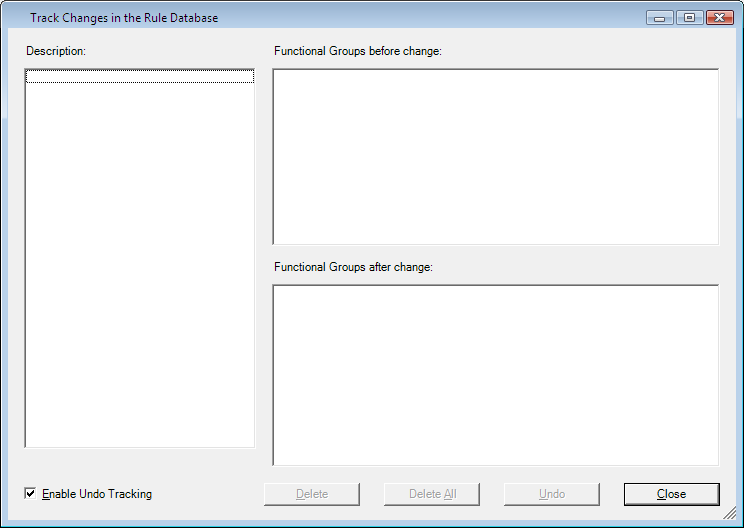Click the Undo button
744x528 pixels.
pyautogui.click(x=551, y=494)
